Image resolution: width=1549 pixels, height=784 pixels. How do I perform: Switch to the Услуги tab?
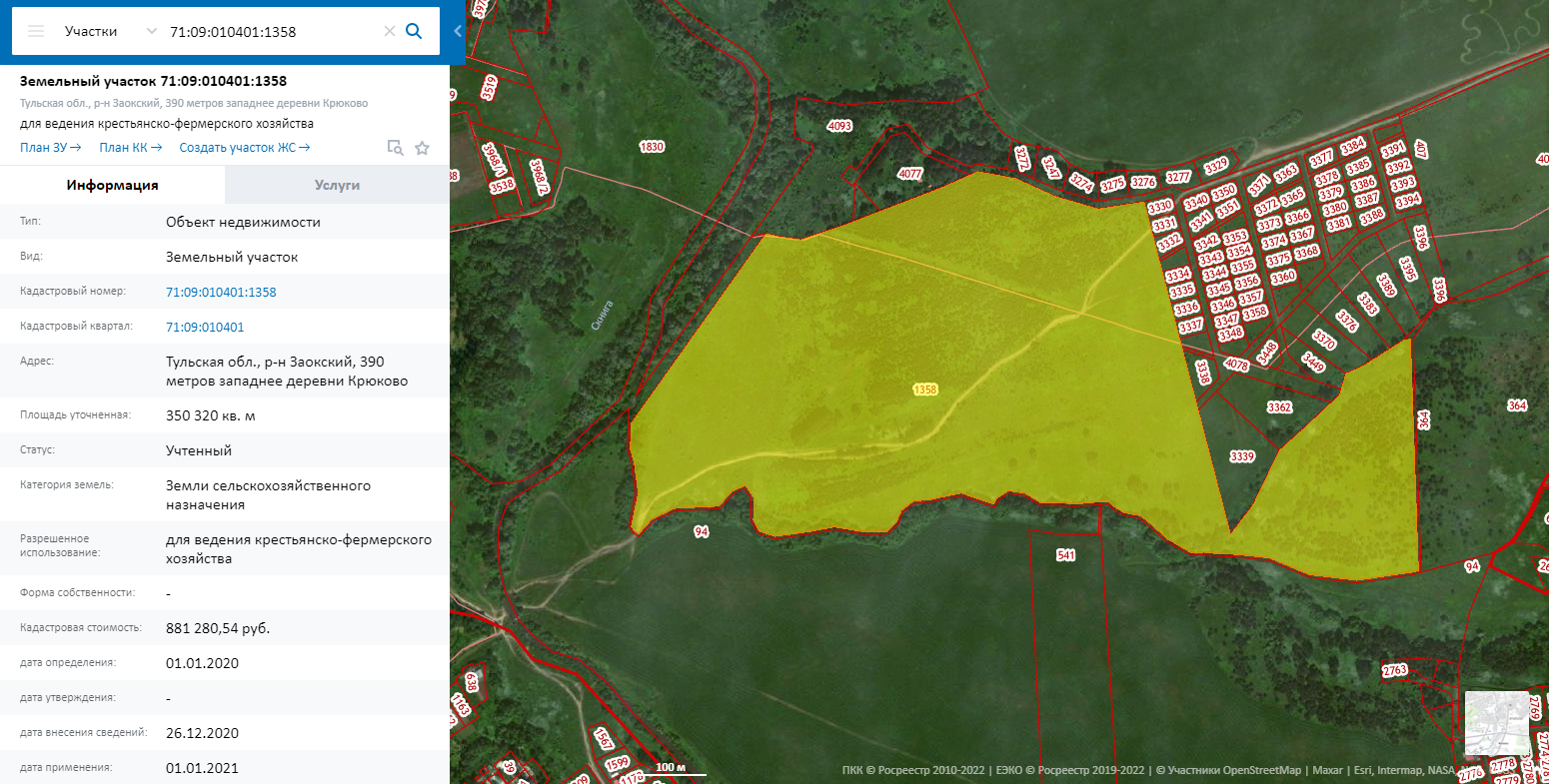coord(337,185)
